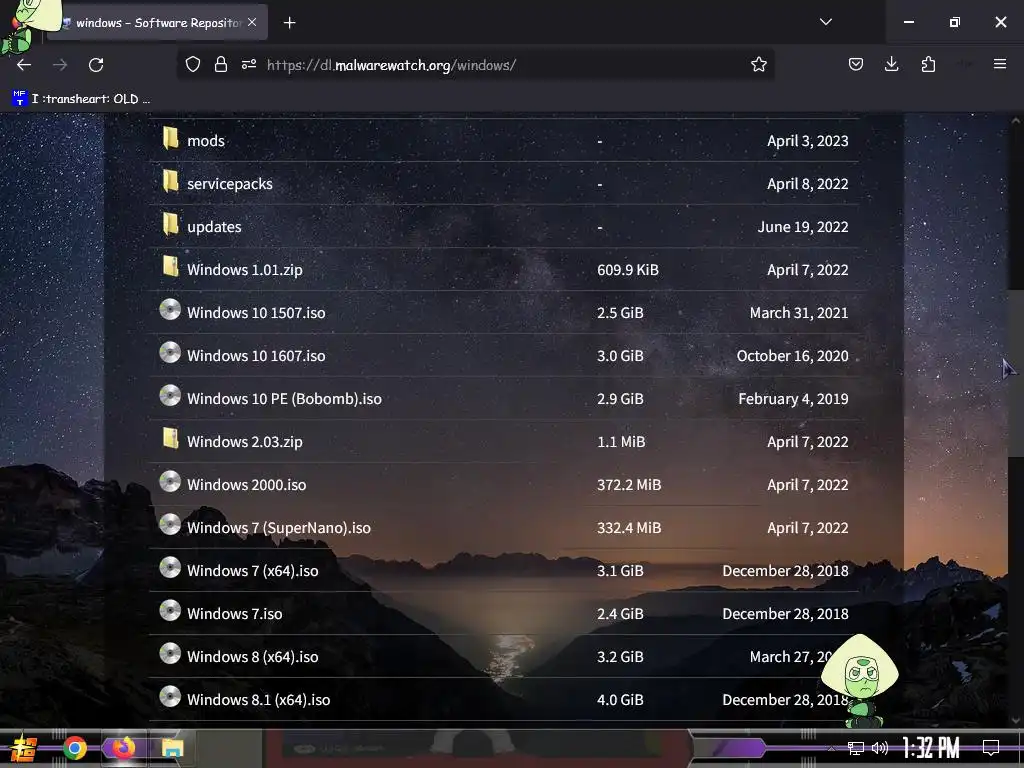
Task: Click the February 4, 2019 date
Action: (x=793, y=399)
